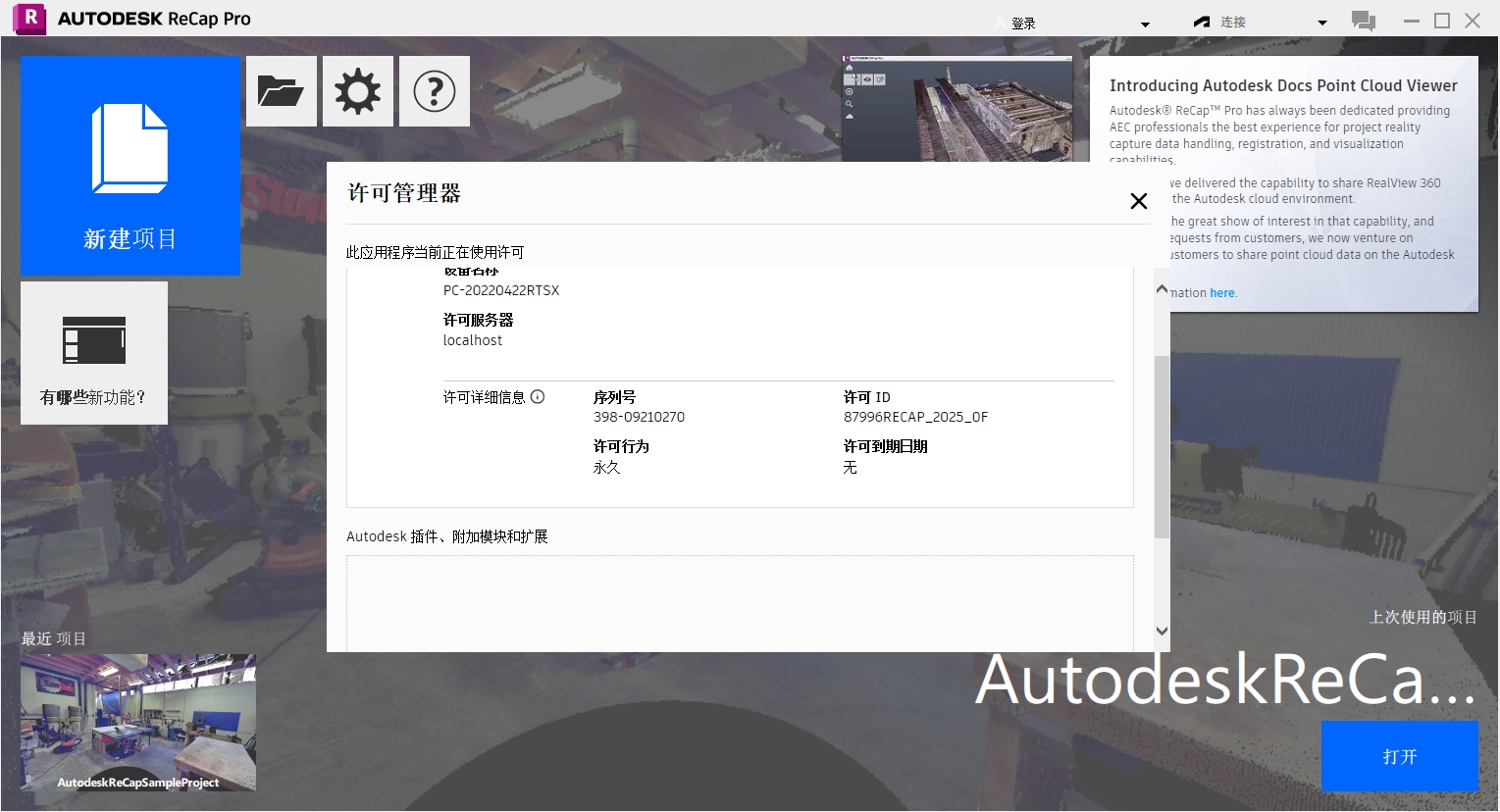Open a project with the folder icon
The height and width of the screenshot is (812, 1500).
(x=282, y=91)
